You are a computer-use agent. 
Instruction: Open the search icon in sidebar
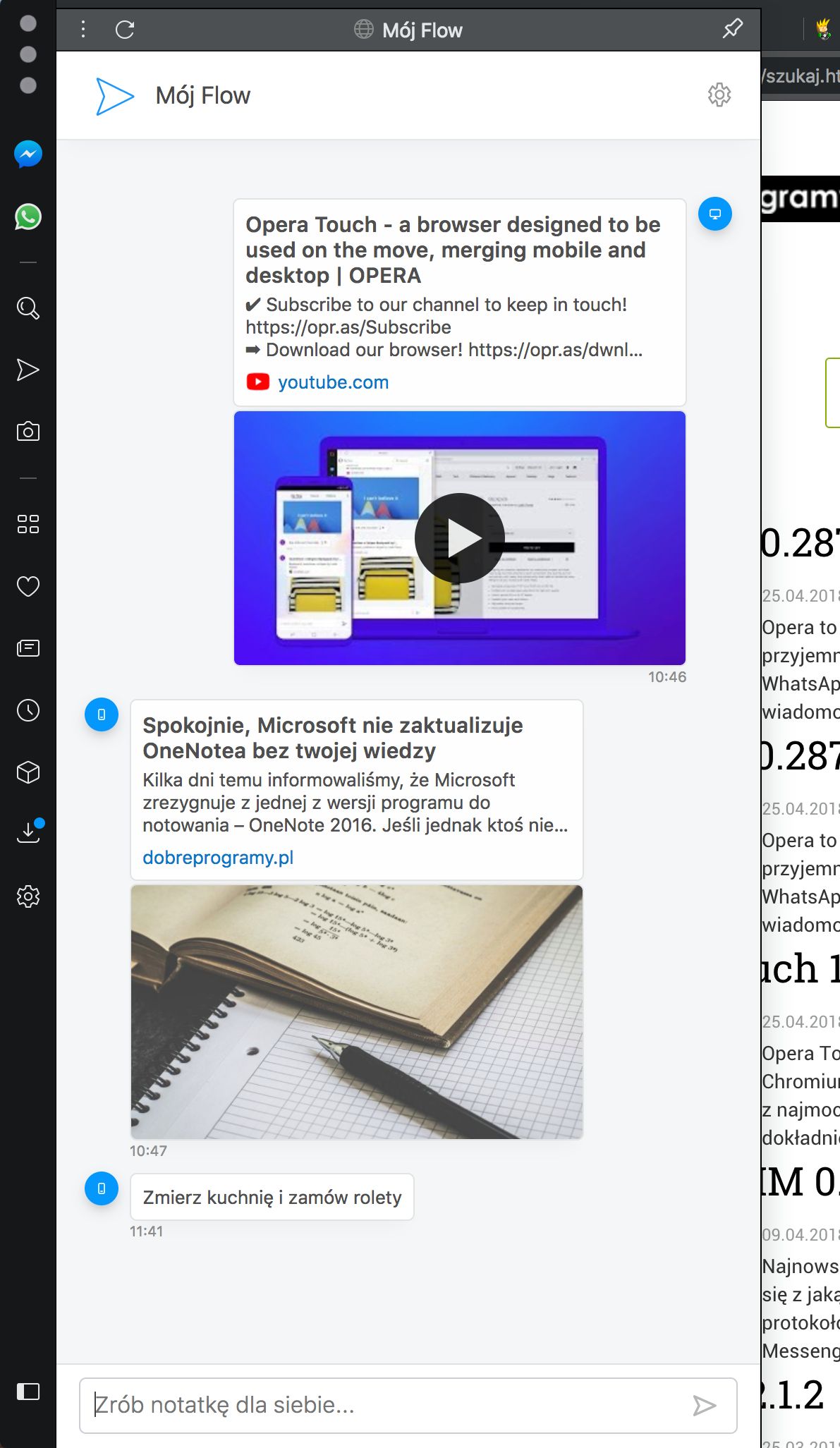tap(28, 308)
